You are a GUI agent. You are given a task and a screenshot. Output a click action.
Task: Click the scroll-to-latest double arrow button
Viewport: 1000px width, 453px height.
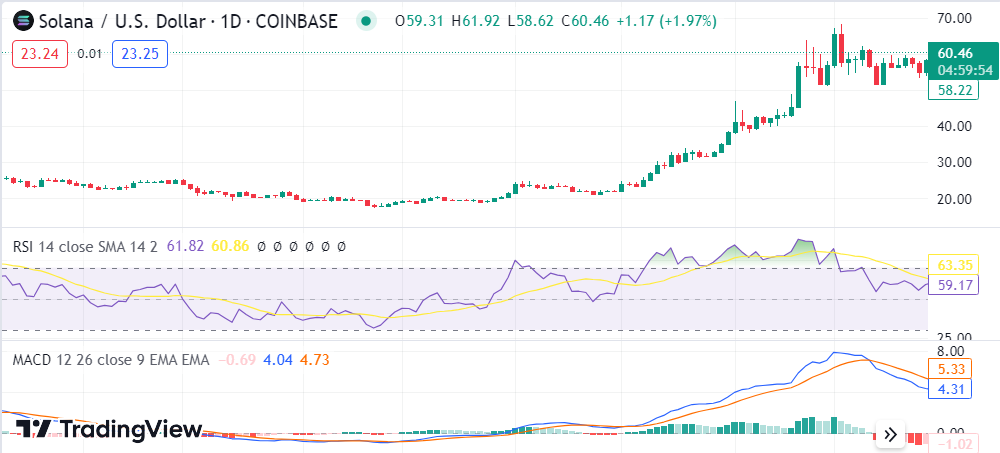coord(889,433)
